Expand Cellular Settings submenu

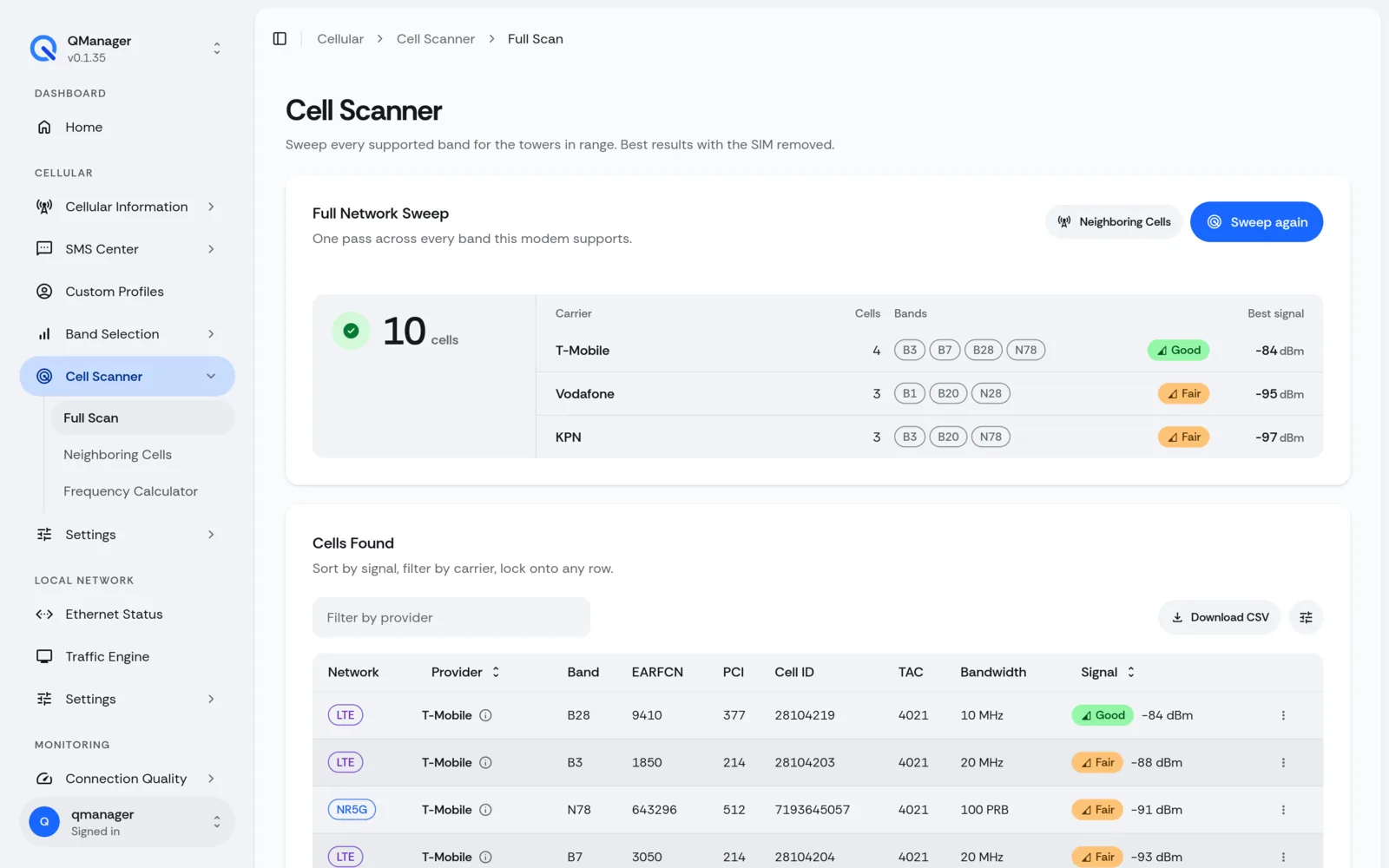pos(127,535)
